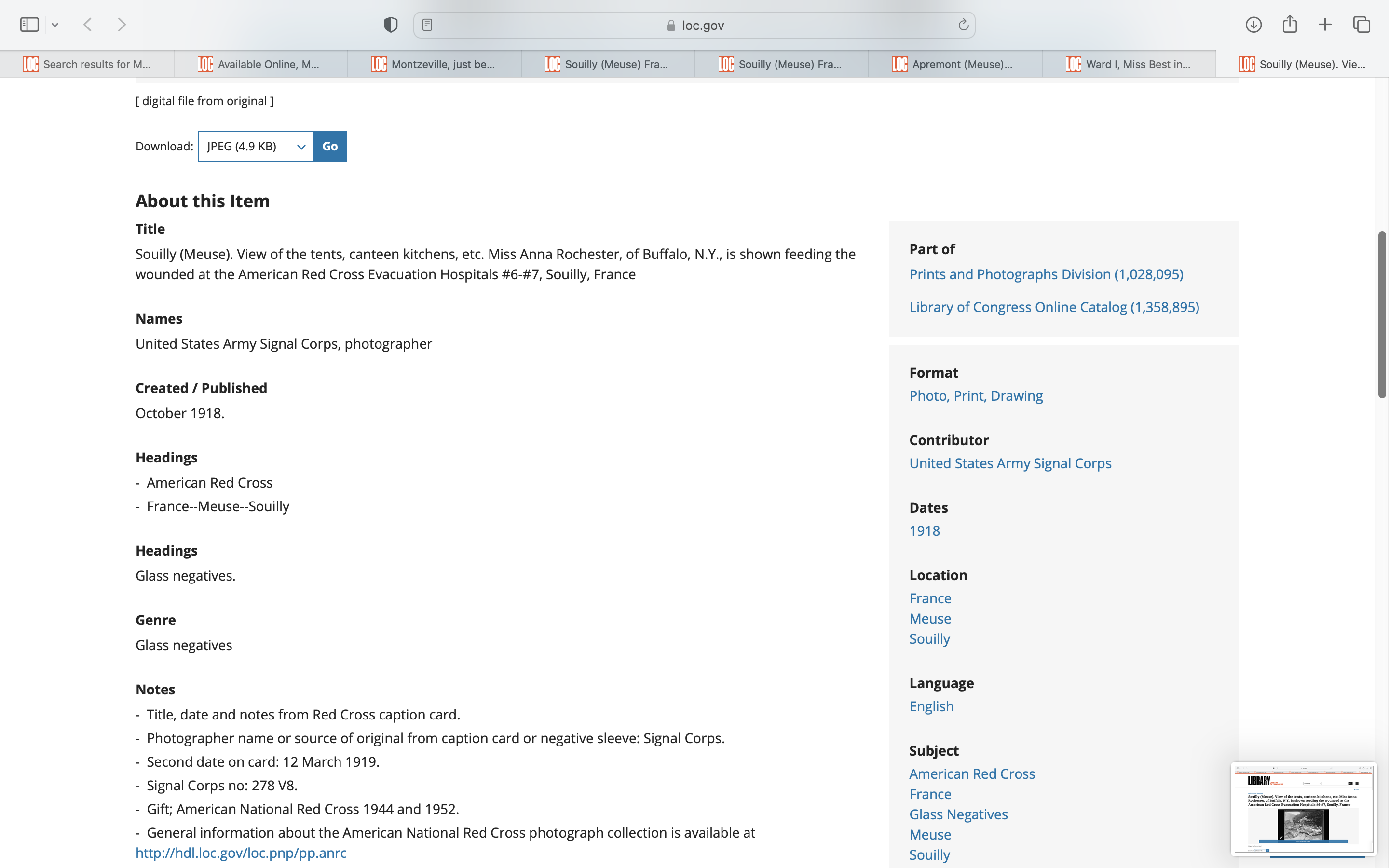Switch to the Apremont (Meuse) tab

(x=955, y=64)
